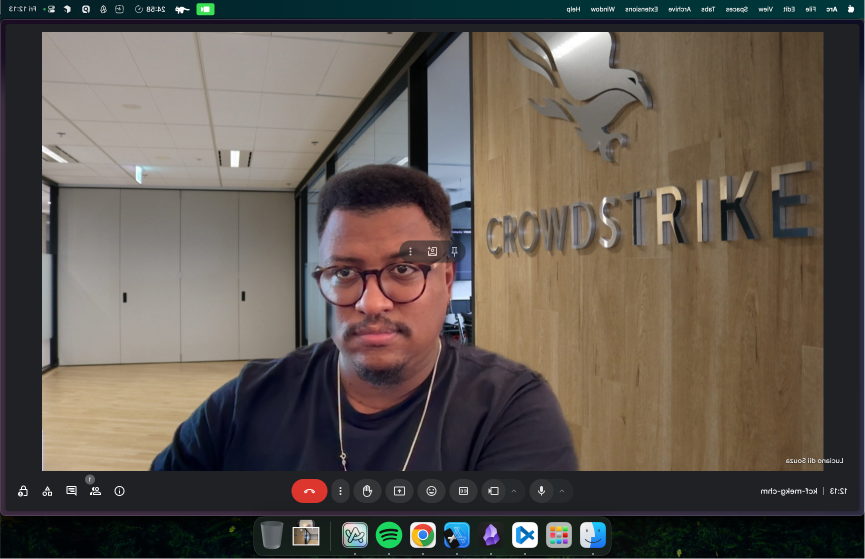
Task: Open Launchpad from the dock
Action: (559, 535)
